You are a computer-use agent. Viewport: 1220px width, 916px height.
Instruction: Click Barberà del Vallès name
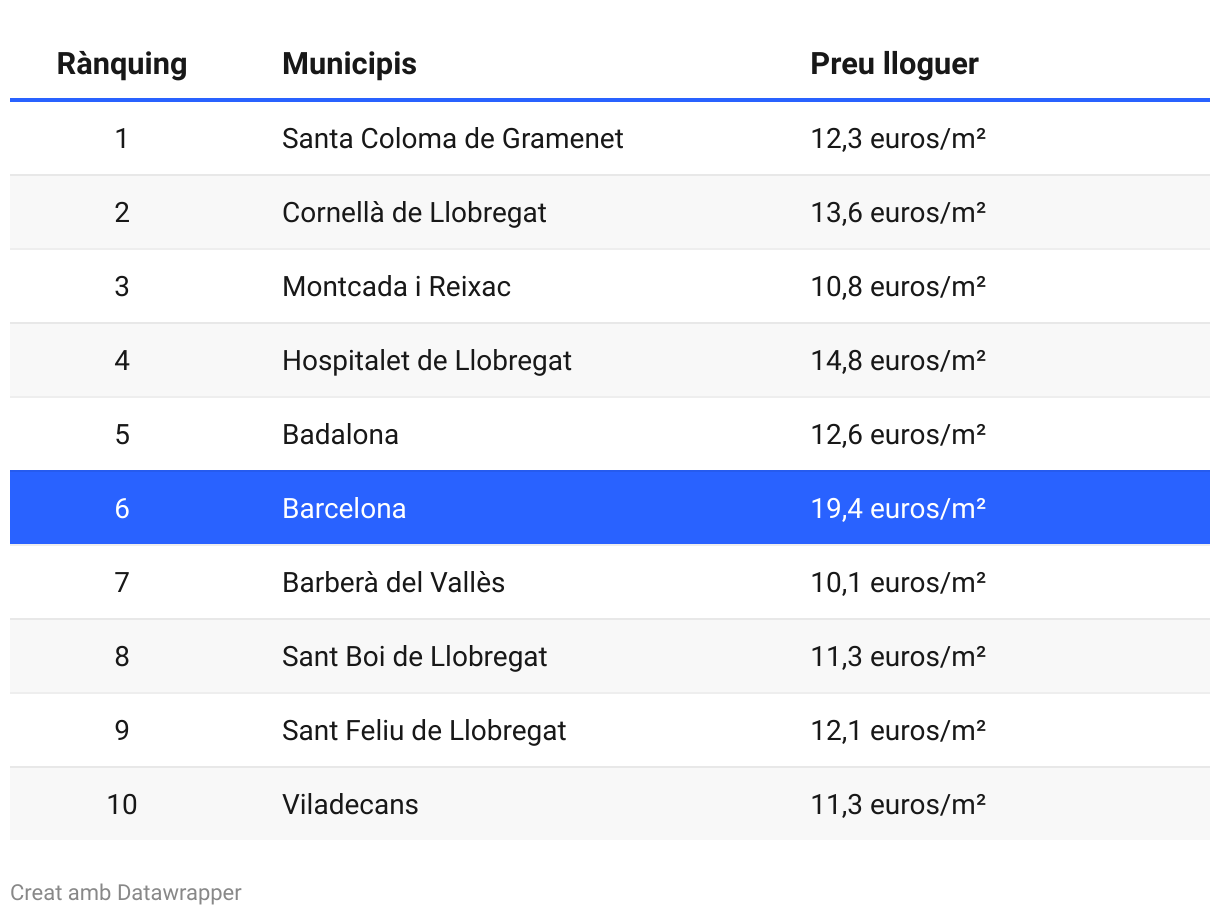[x=394, y=582]
